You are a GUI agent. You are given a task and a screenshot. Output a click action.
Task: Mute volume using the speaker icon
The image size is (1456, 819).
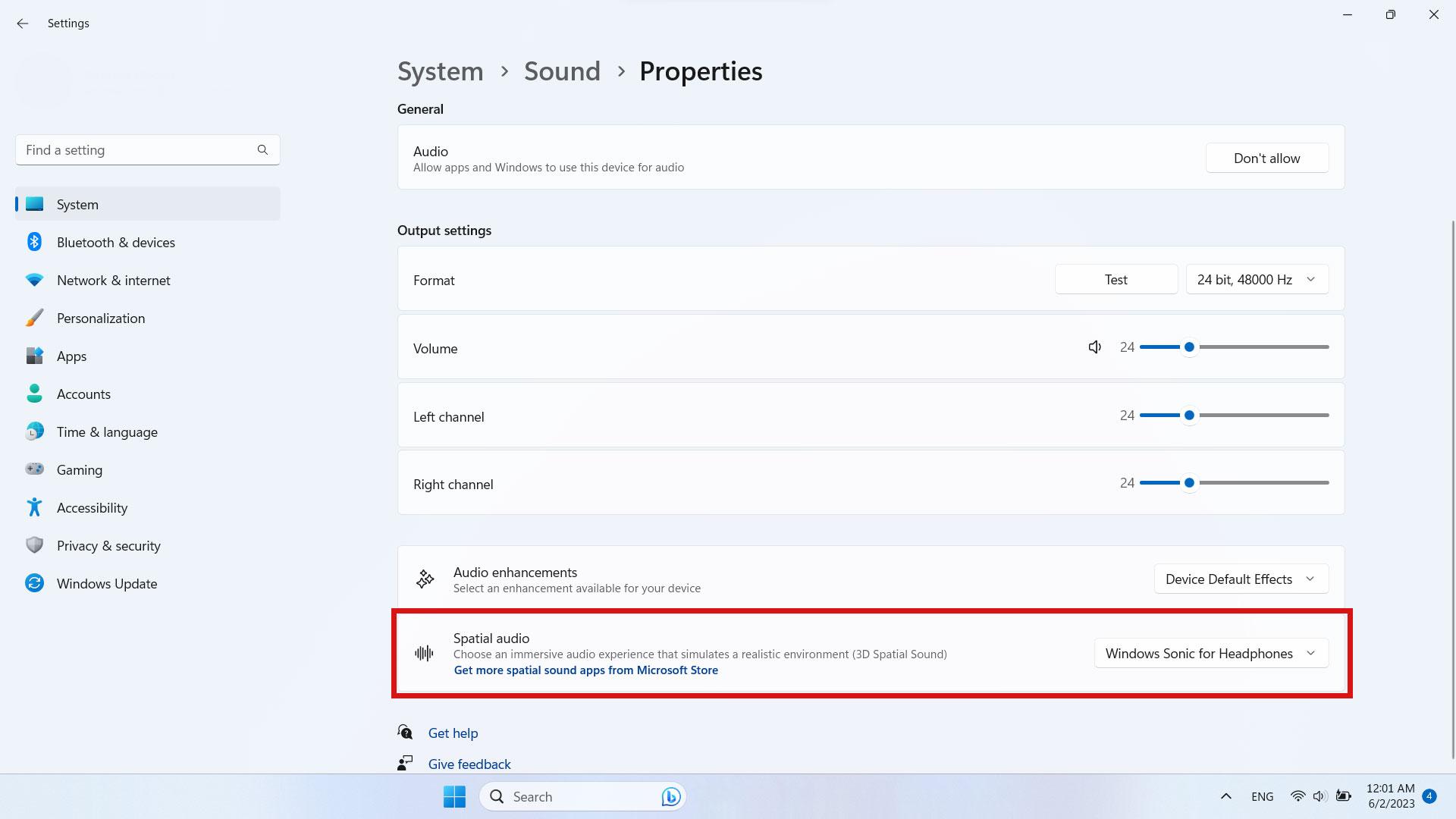1094,347
